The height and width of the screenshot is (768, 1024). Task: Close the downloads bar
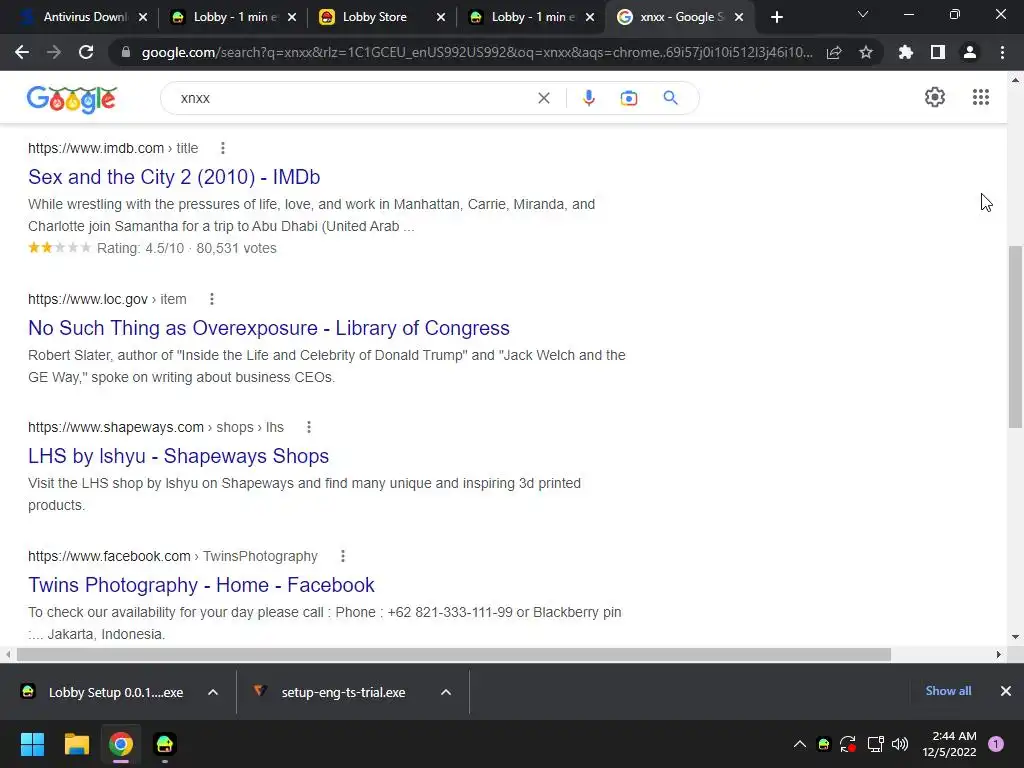[1006, 691]
